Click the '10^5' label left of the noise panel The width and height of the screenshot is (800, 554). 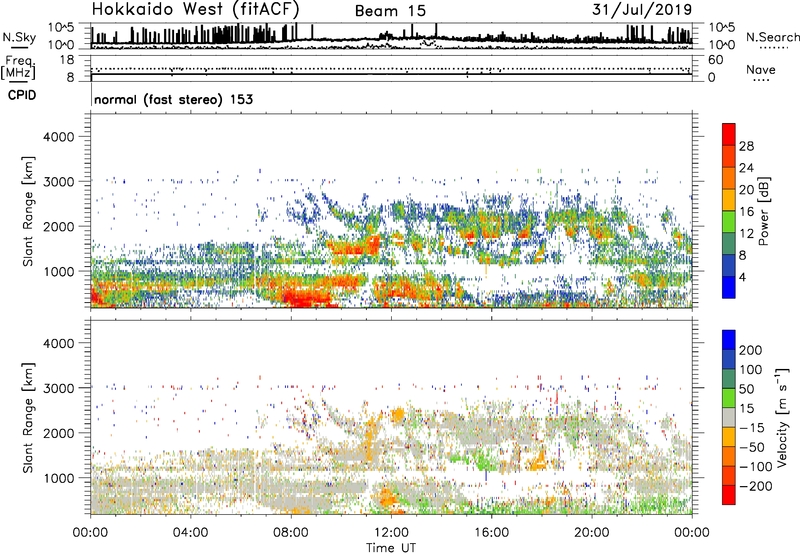tap(61, 27)
